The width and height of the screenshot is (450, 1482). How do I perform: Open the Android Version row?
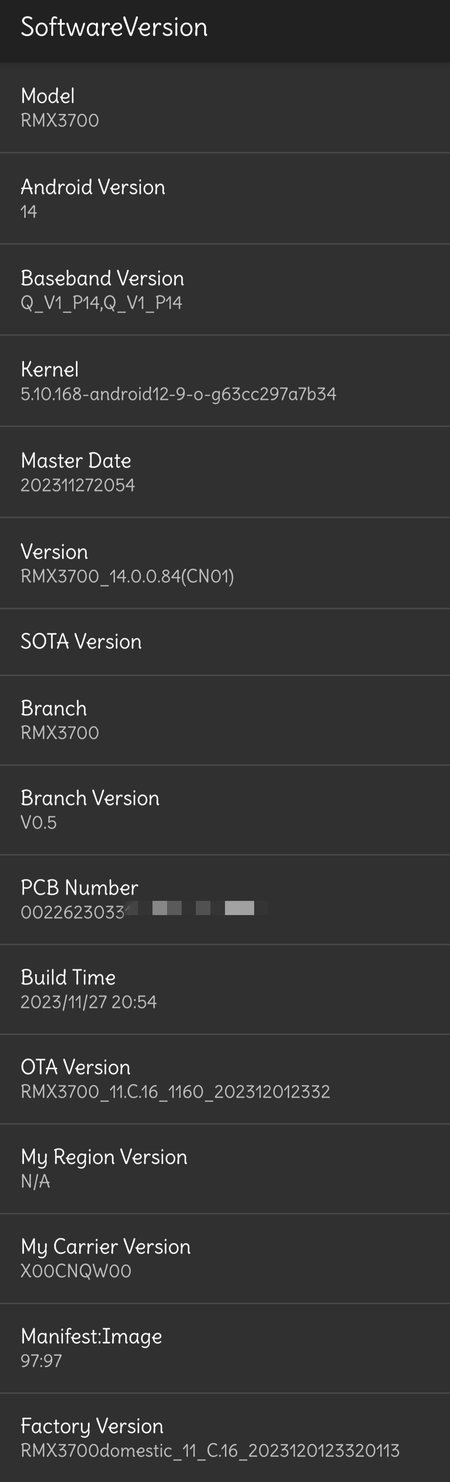[225, 199]
